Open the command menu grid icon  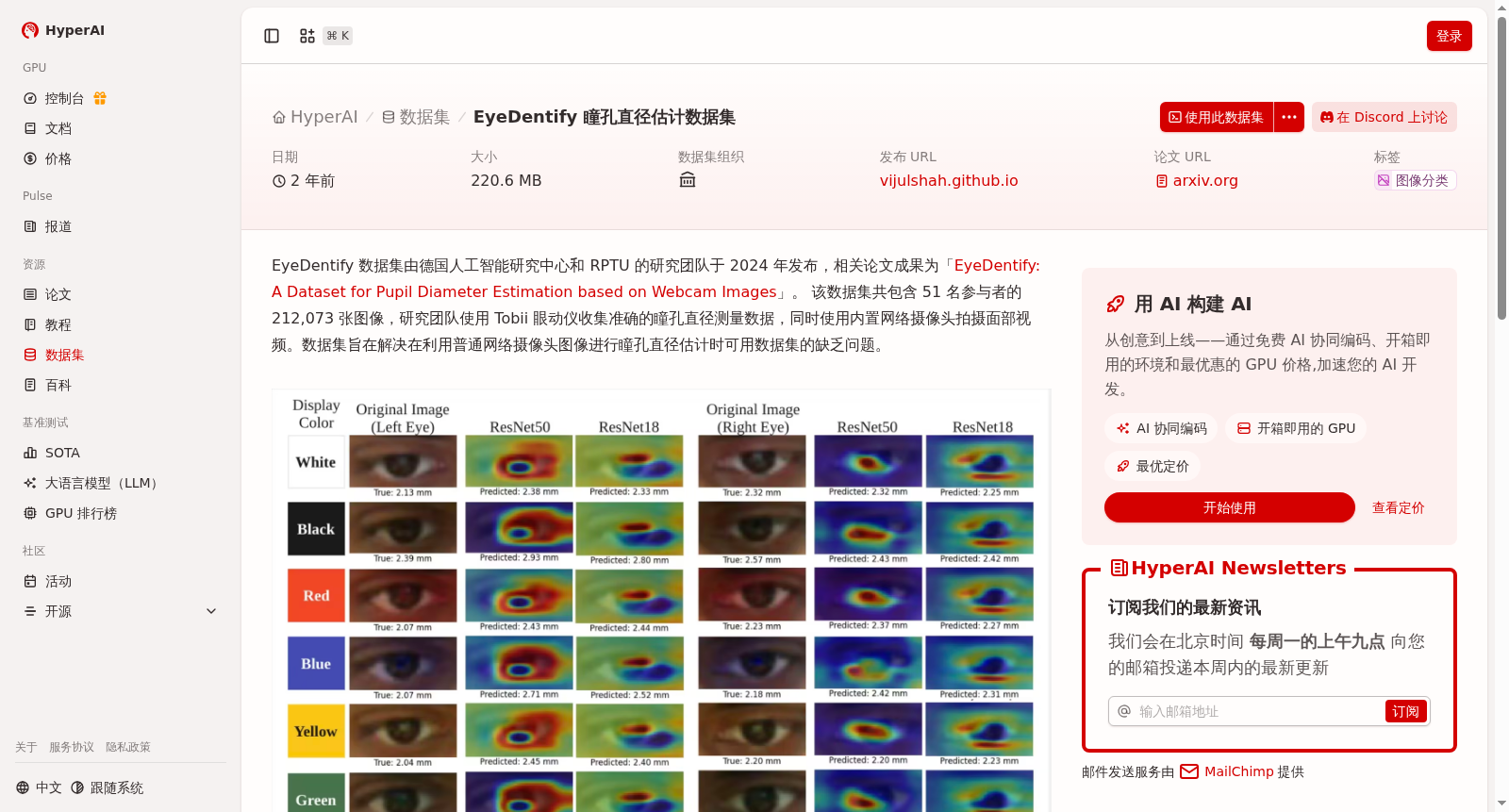pos(307,36)
